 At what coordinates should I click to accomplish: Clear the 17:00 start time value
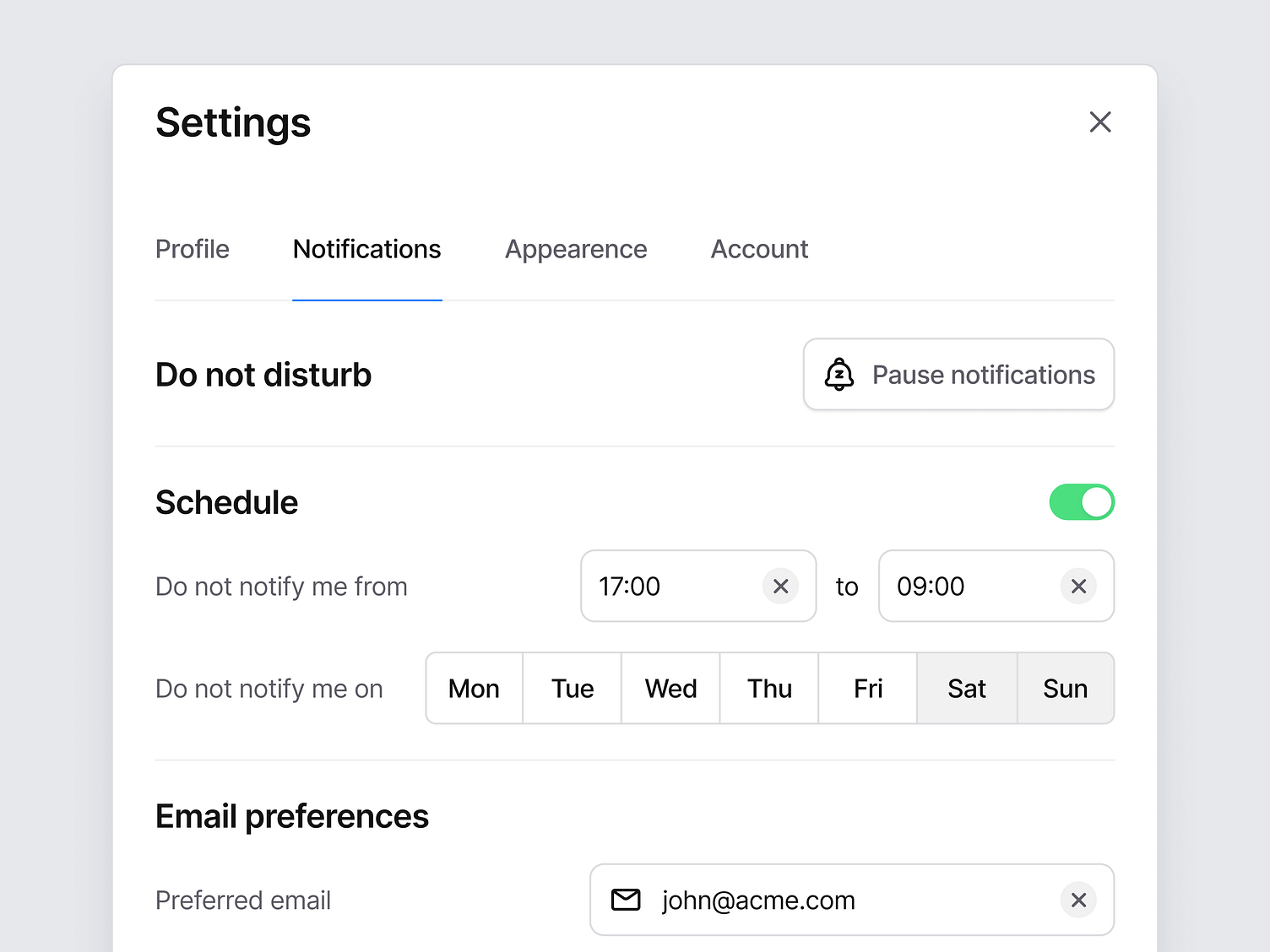[780, 587]
